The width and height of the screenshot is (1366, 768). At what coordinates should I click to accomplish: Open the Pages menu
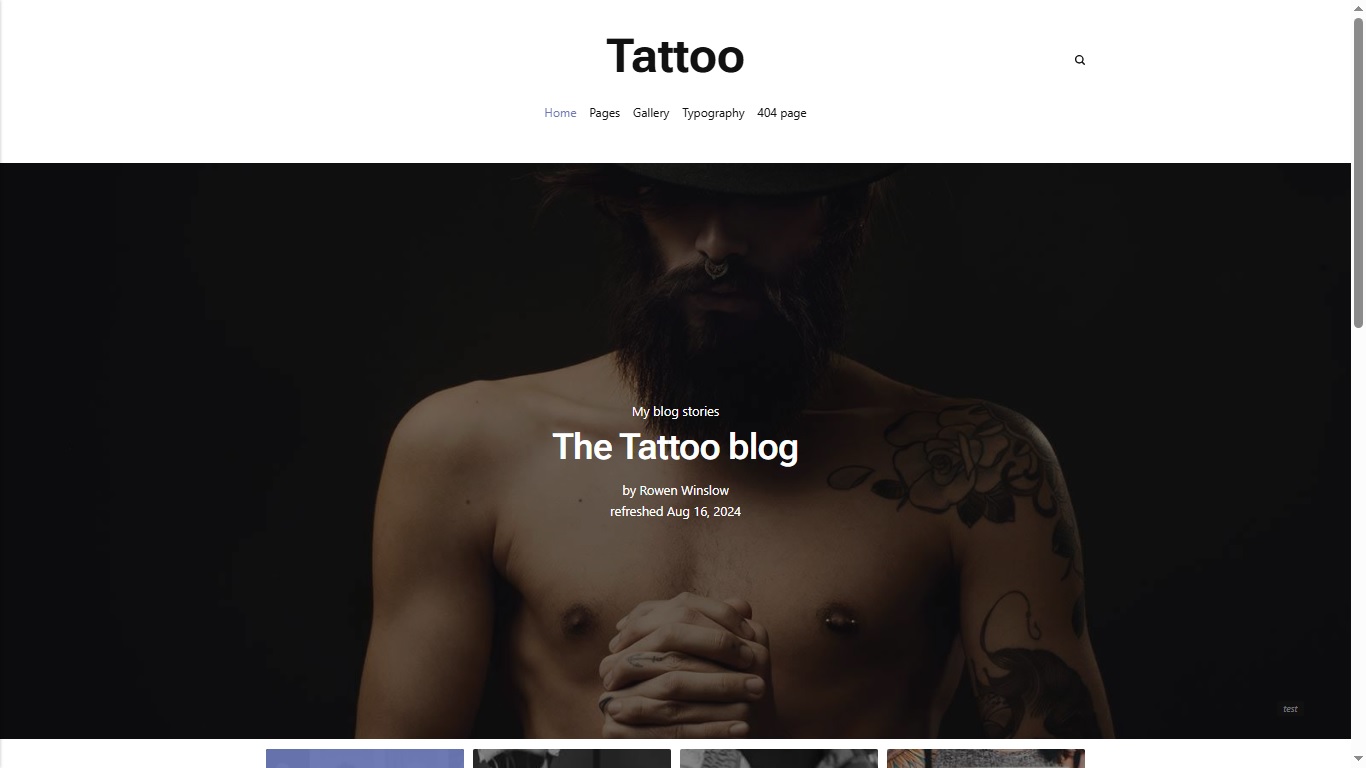pyautogui.click(x=604, y=113)
